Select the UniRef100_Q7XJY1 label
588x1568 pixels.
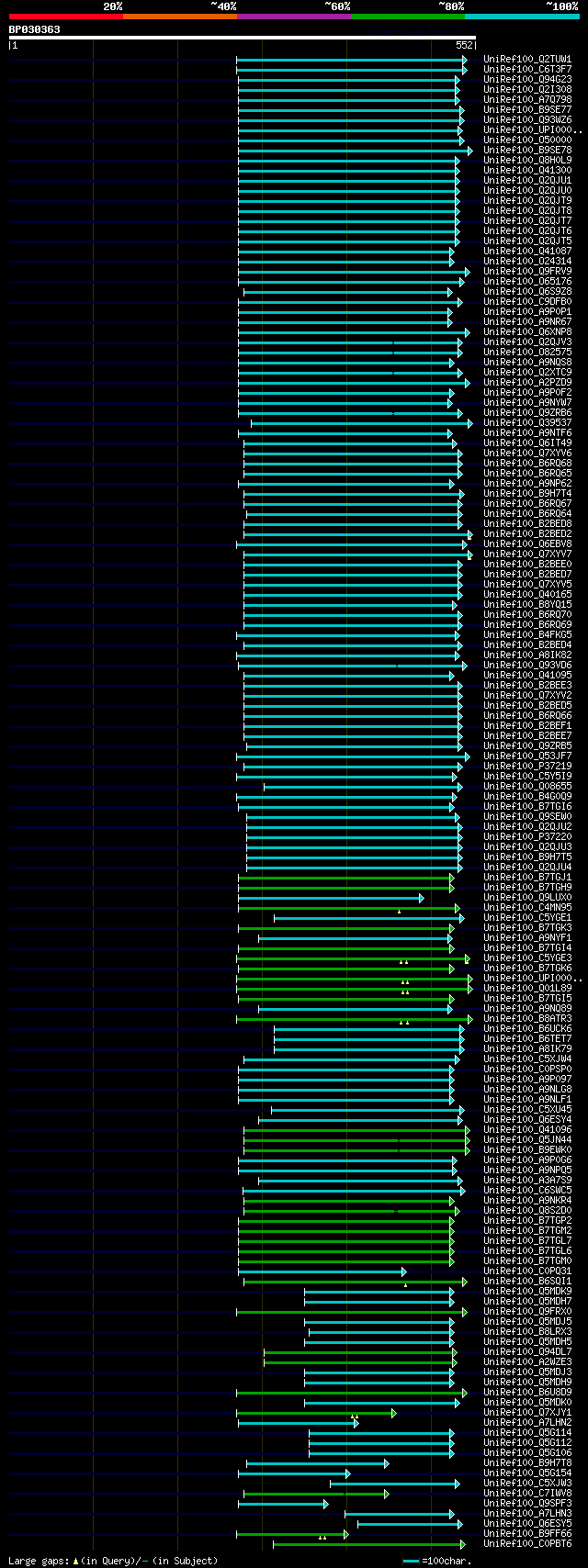tap(527, 1412)
